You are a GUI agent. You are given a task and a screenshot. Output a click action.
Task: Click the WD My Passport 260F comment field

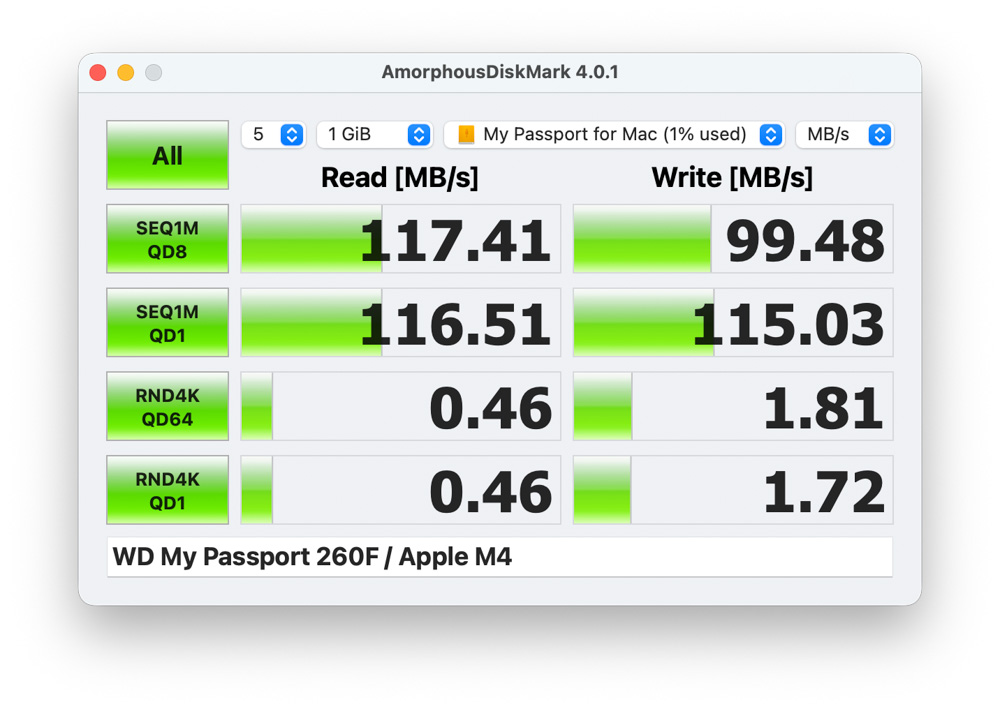(x=500, y=557)
